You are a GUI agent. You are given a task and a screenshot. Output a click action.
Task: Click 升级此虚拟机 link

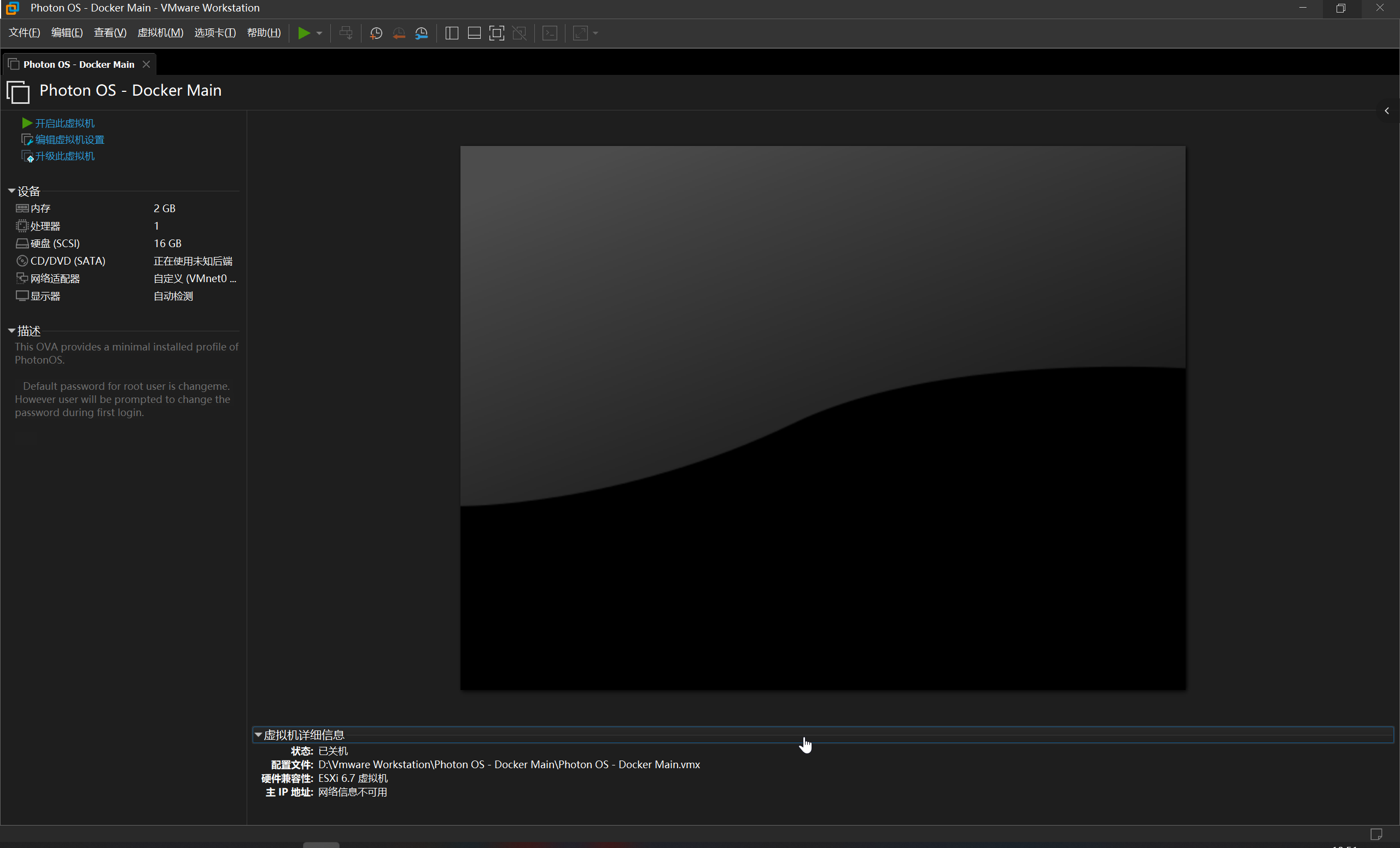(65, 156)
